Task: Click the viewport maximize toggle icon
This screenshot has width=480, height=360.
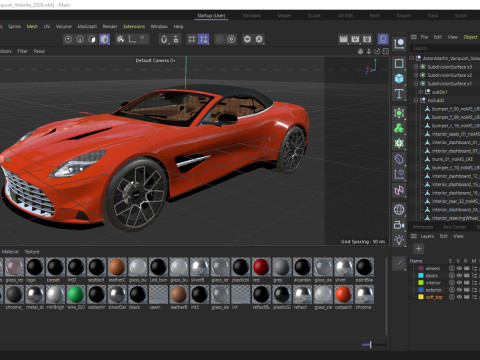Action: pyautogui.click(x=386, y=51)
